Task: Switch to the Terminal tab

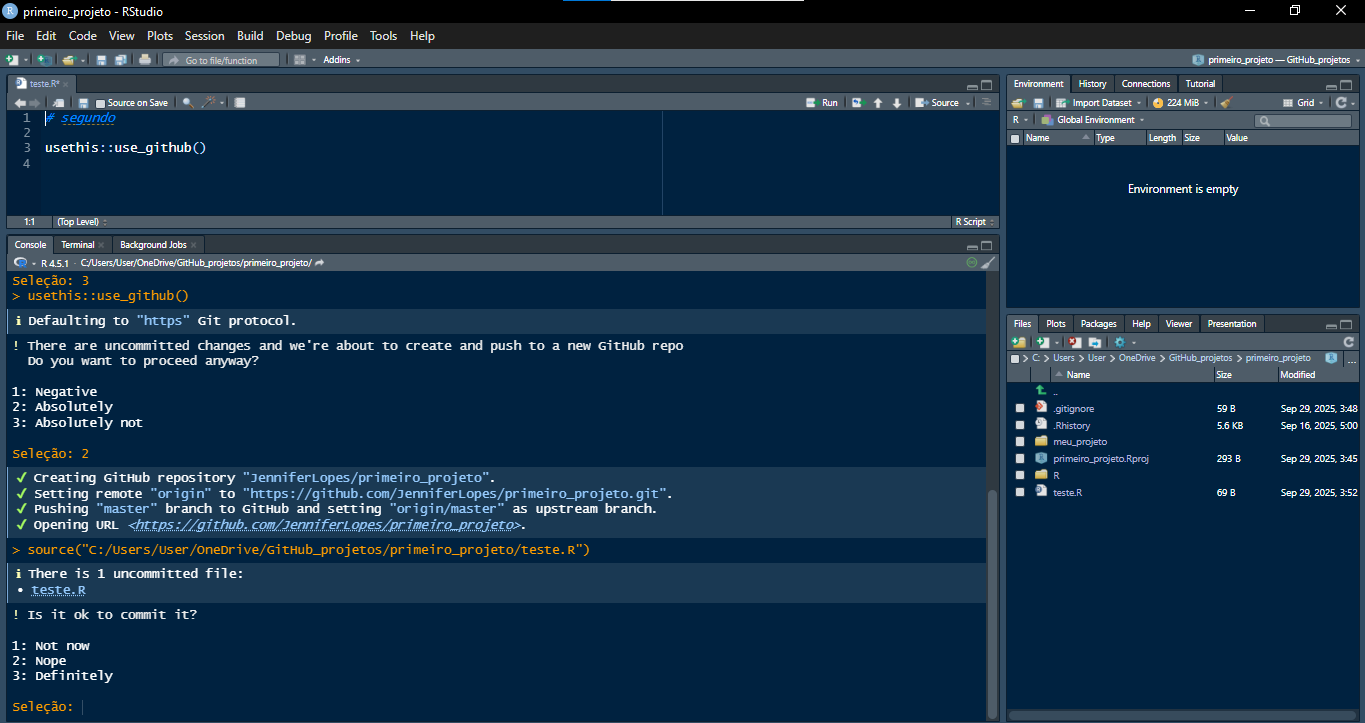Action: (x=77, y=245)
